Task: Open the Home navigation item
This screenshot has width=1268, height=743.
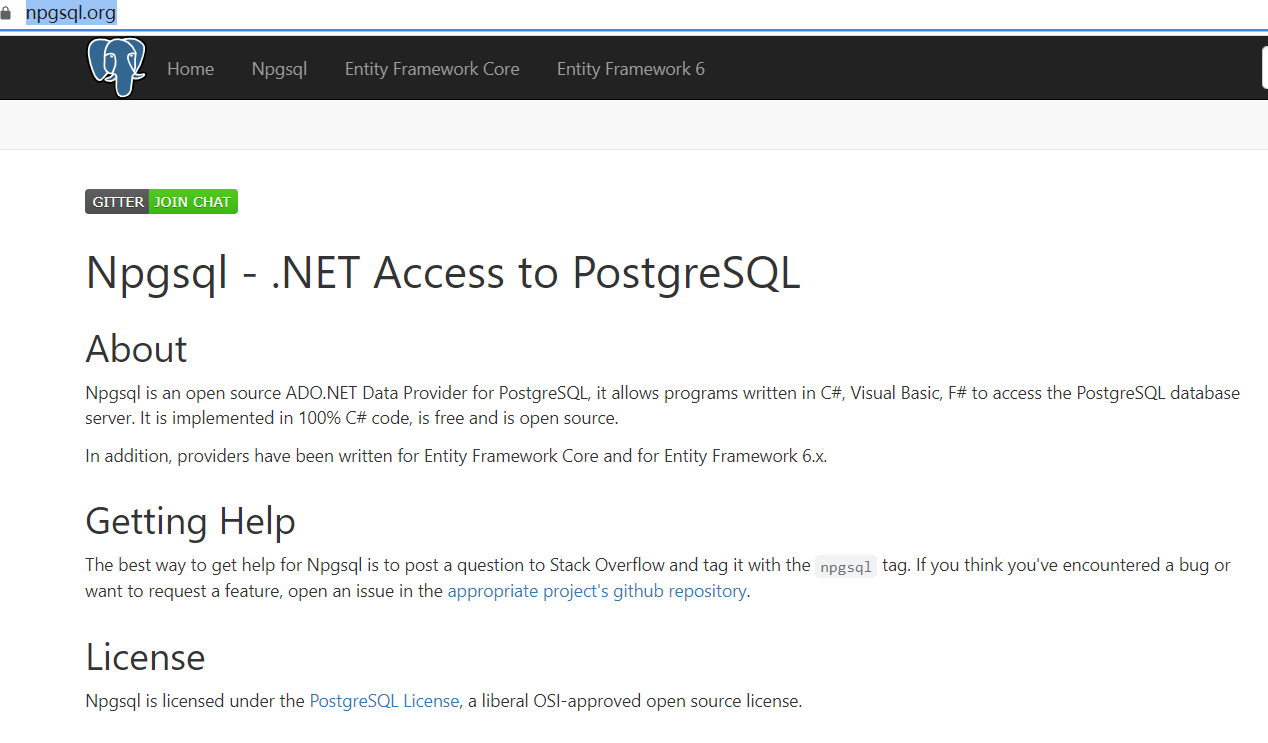Action: coord(190,69)
